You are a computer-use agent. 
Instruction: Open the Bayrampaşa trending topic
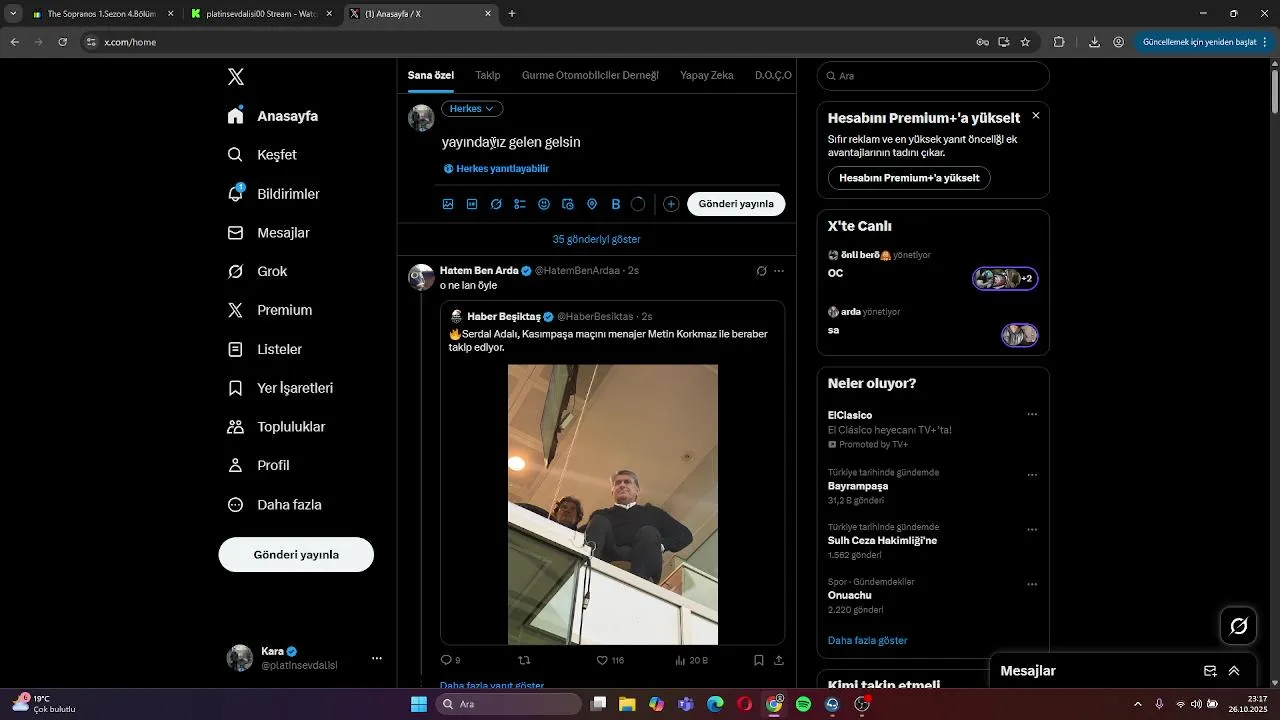858,486
